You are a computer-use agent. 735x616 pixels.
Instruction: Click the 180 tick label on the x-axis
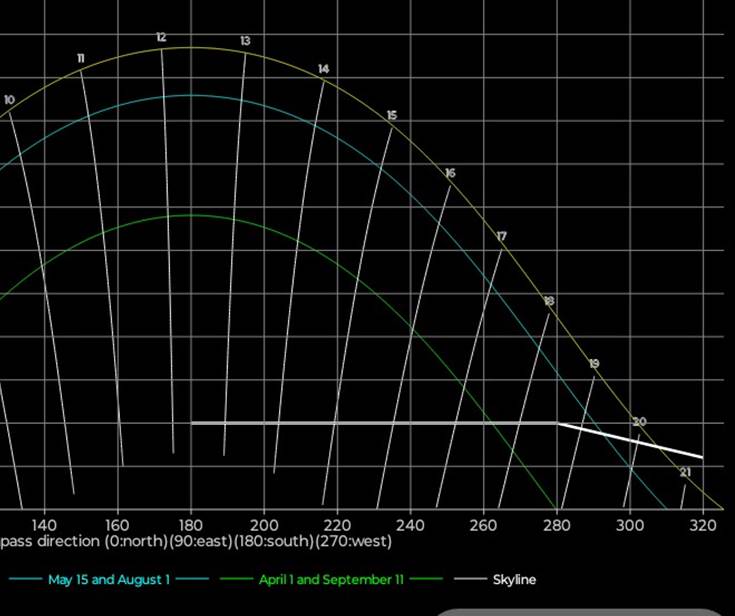(190, 525)
